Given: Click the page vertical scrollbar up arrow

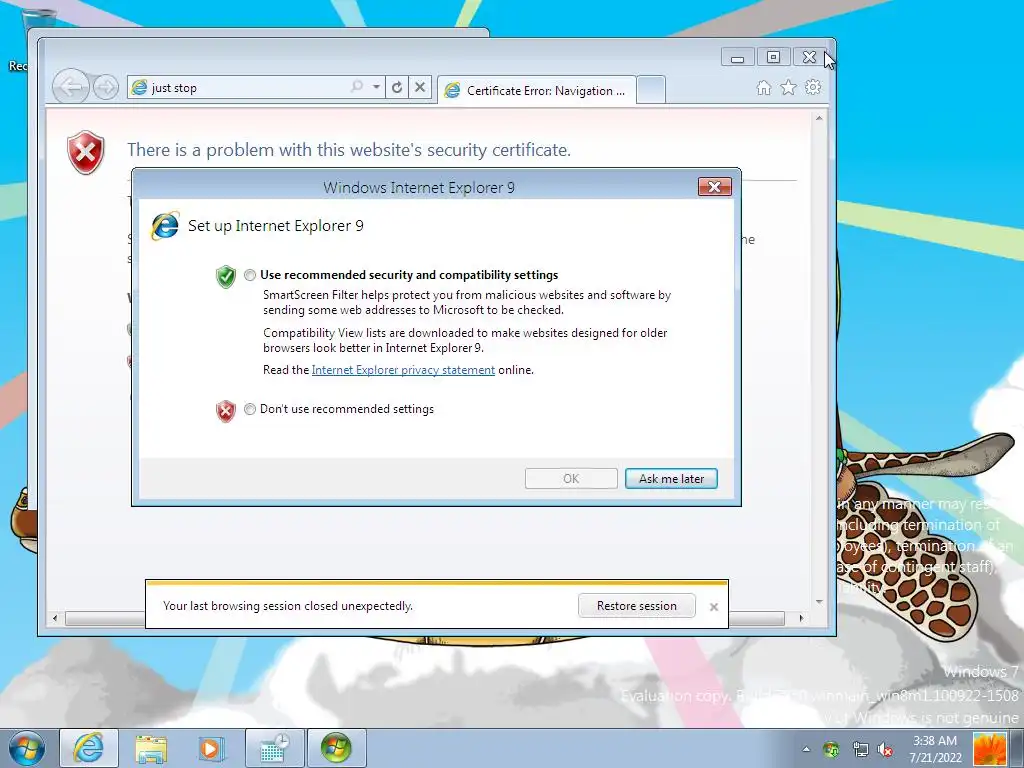Looking at the screenshot, I should click(x=819, y=119).
